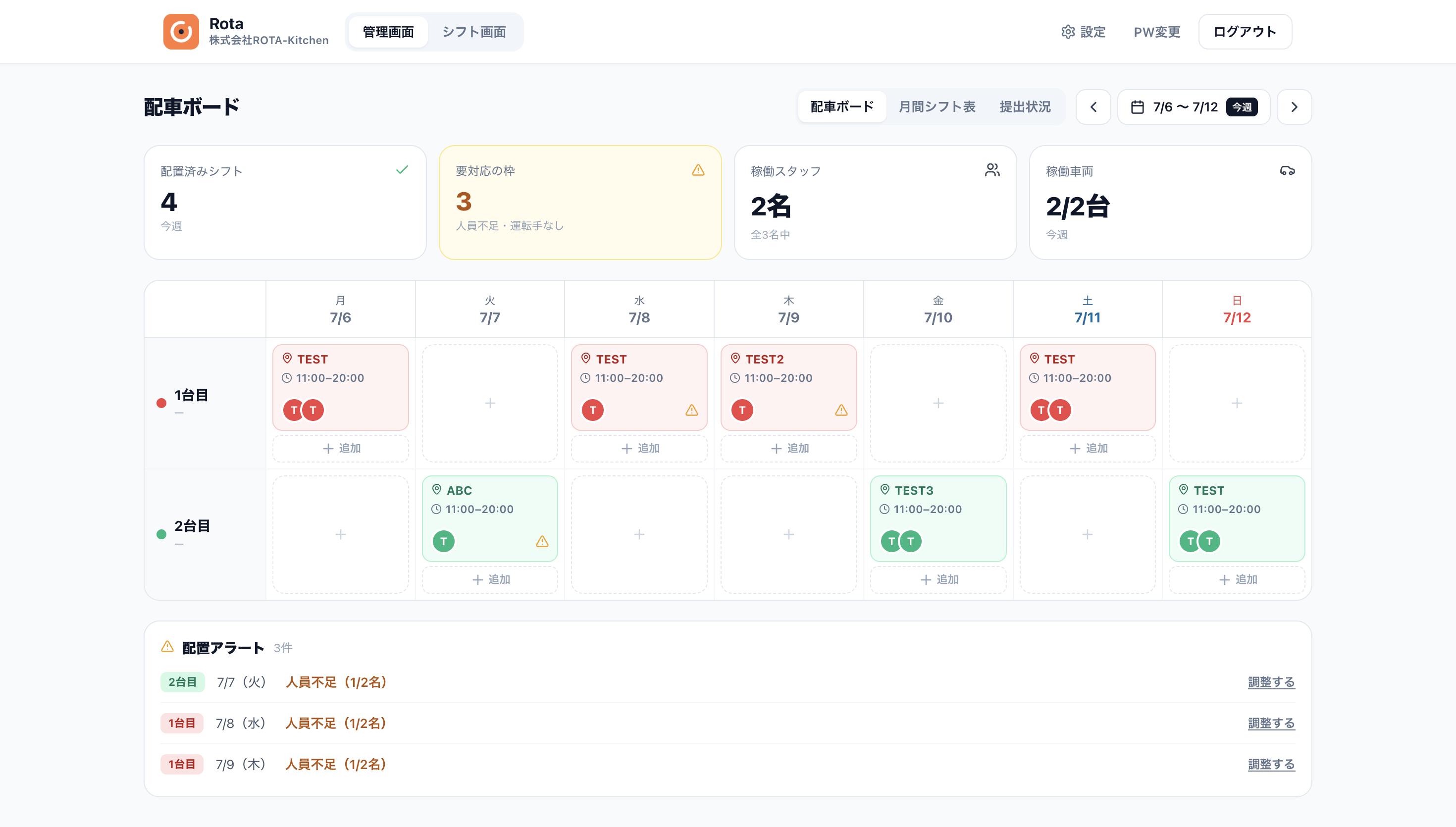
Task: Switch to 管理画面 view
Action: point(388,32)
